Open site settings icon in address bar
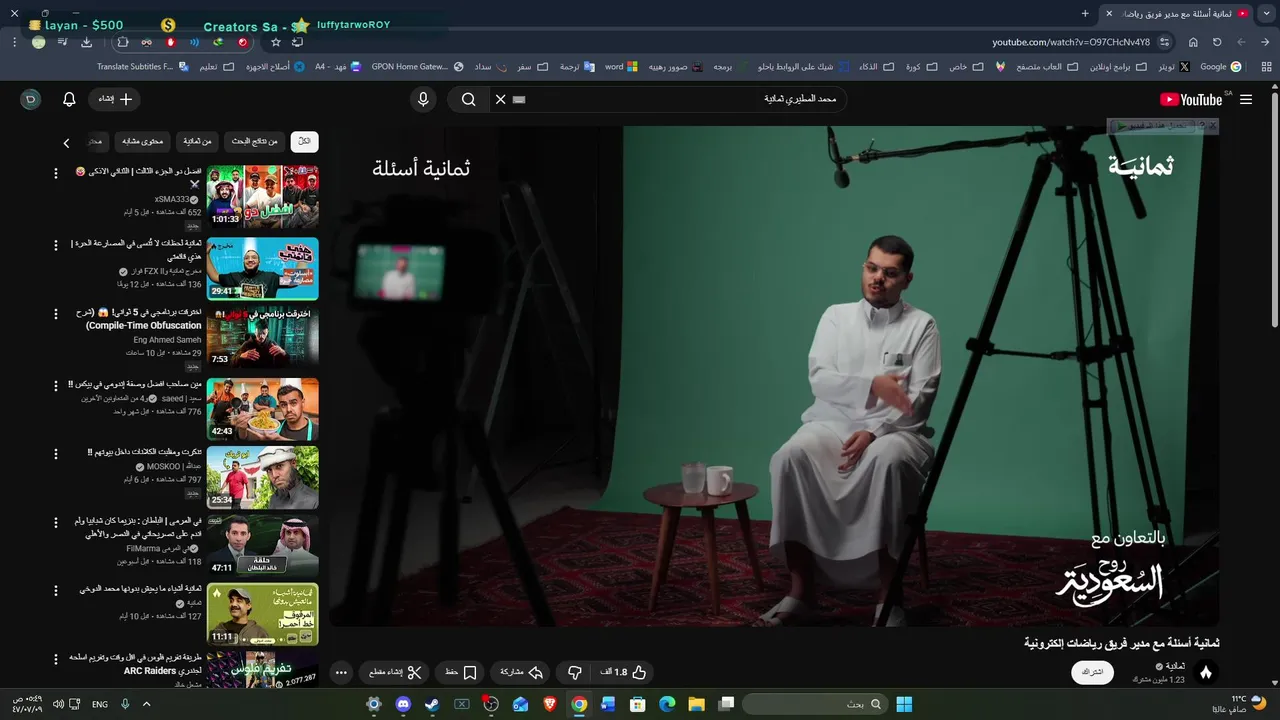Image resolution: width=1280 pixels, height=720 pixels. click(1166, 42)
